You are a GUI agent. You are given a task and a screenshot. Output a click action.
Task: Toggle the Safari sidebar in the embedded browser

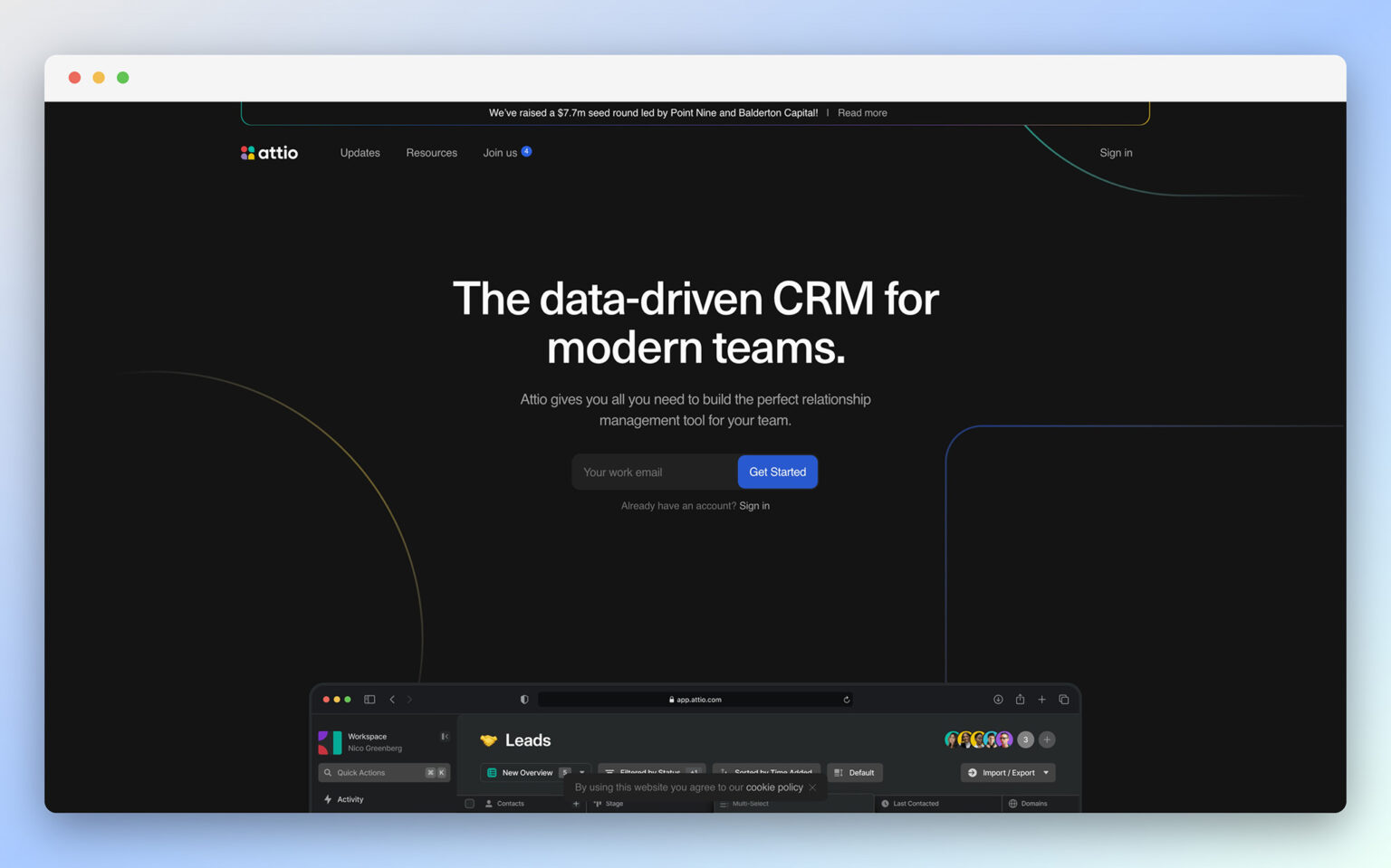369,699
